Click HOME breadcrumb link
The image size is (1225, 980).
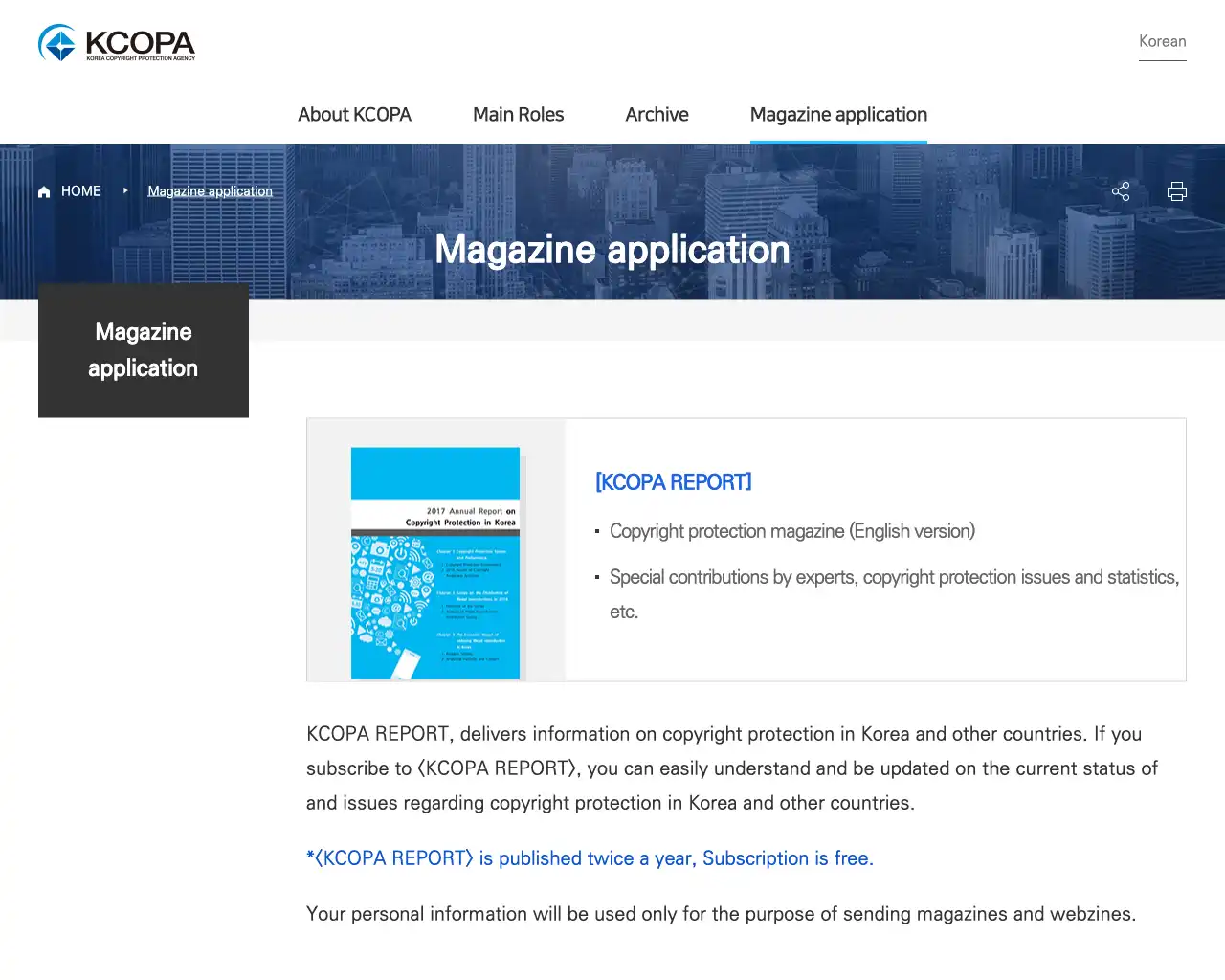[x=80, y=191]
